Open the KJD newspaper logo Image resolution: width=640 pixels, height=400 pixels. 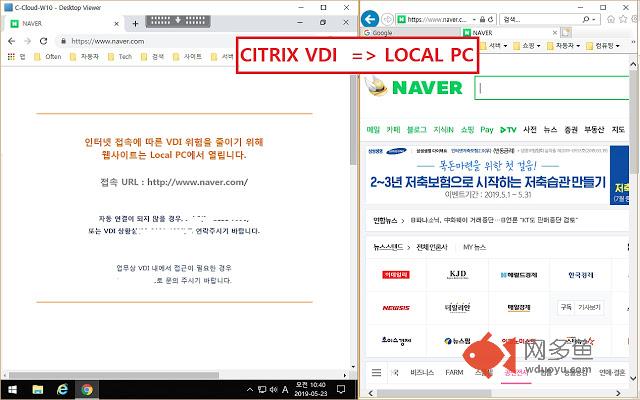(x=458, y=275)
